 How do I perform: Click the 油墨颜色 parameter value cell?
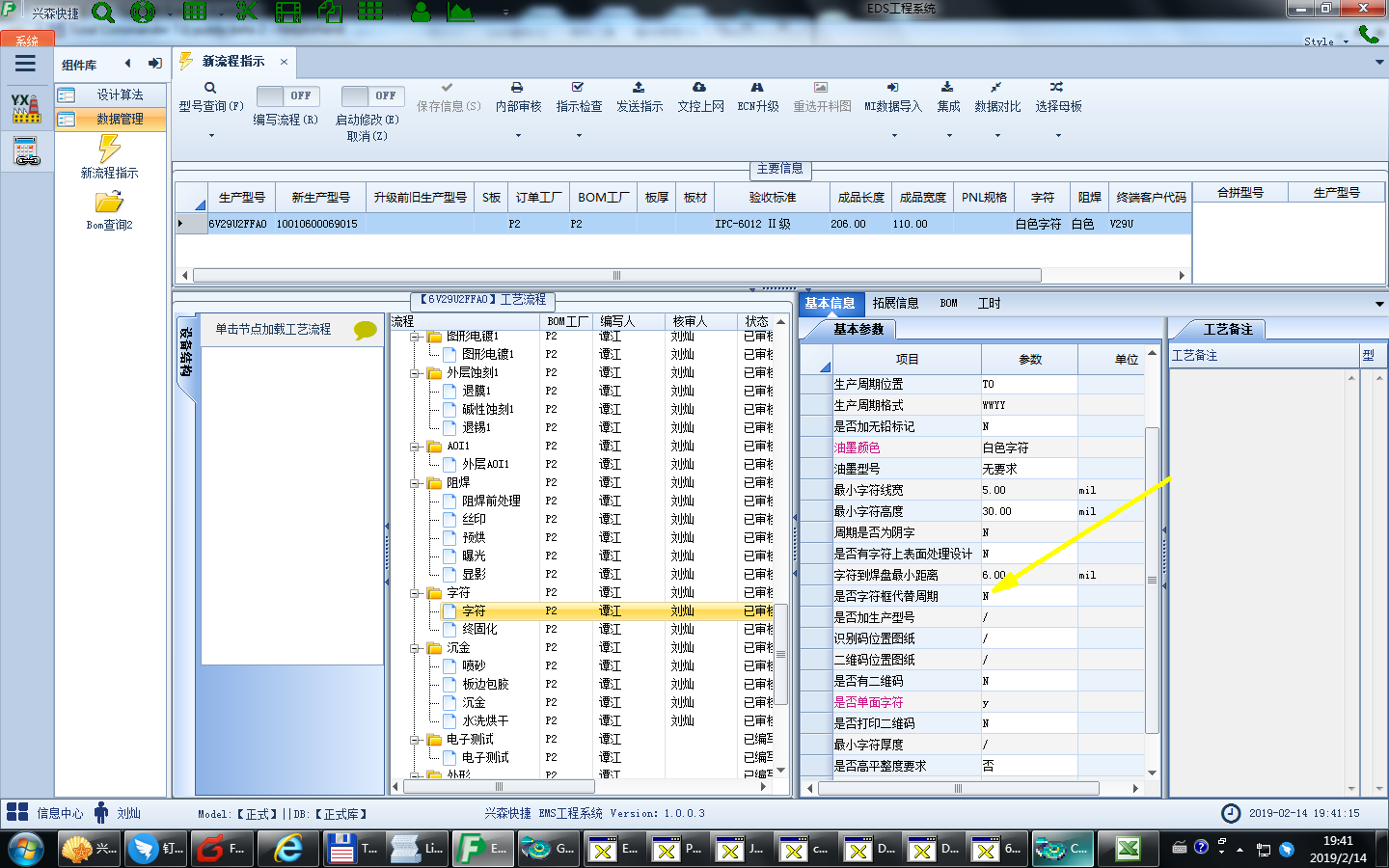pos(1028,448)
